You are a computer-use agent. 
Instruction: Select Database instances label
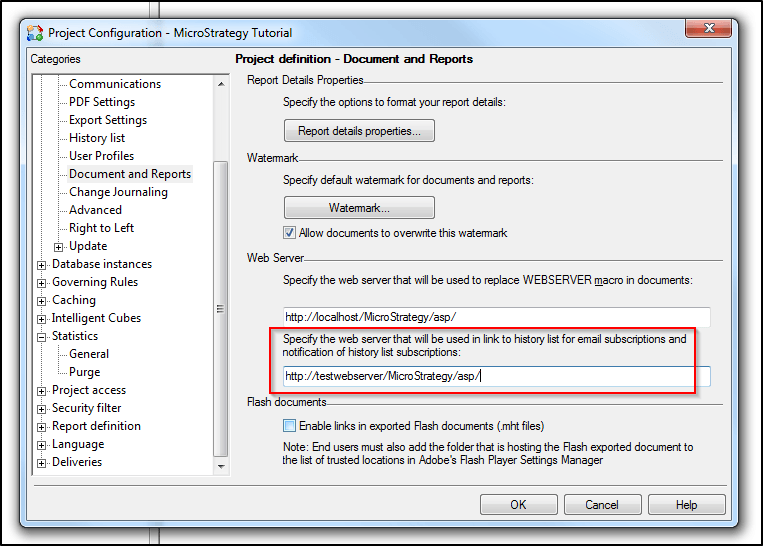click(102, 264)
